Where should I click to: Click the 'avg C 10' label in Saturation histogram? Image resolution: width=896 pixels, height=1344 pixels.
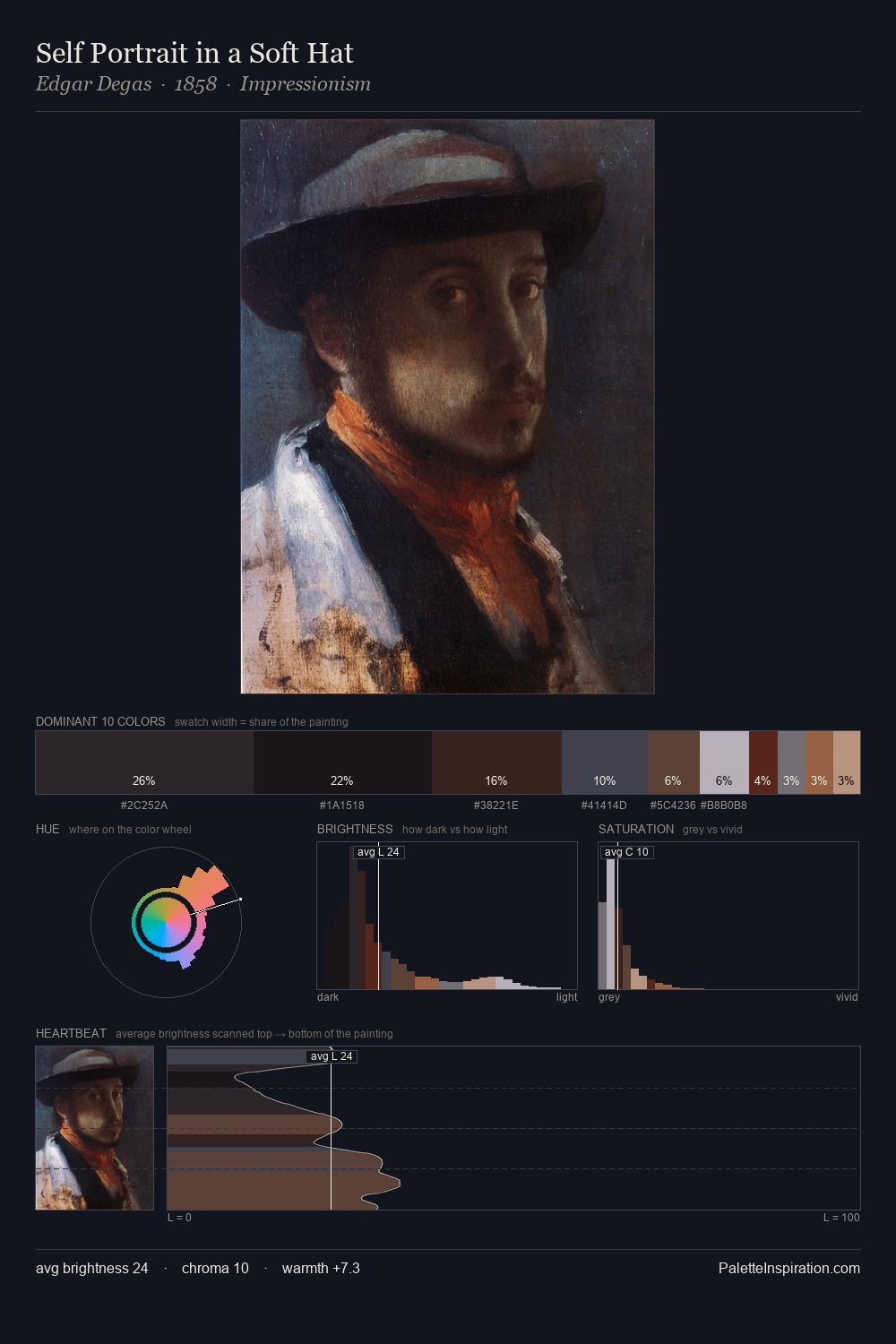626,852
